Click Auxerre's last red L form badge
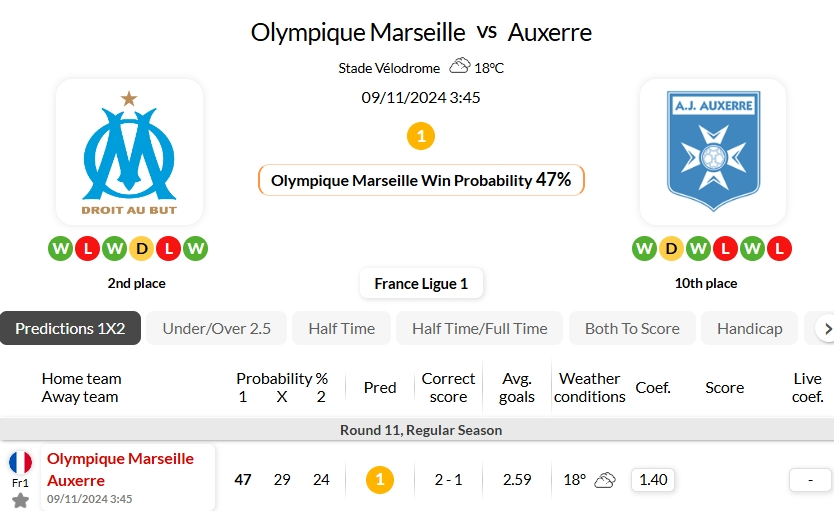This screenshot has height=511, width=834. coord(779,248)
